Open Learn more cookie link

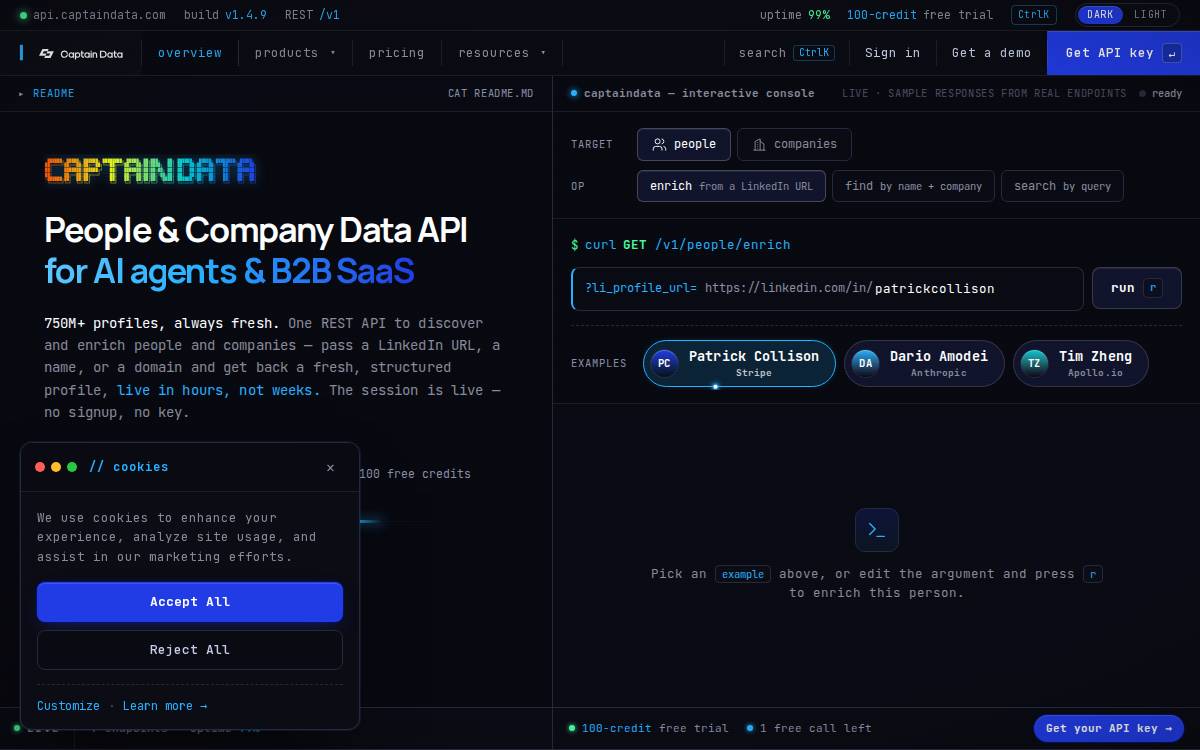[x=165, y=706]
